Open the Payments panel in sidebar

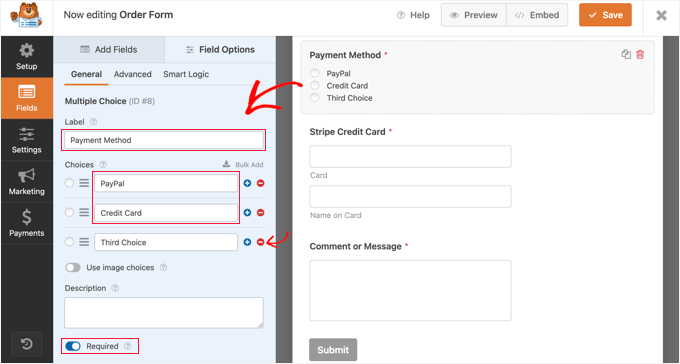[x=26, y=223]
